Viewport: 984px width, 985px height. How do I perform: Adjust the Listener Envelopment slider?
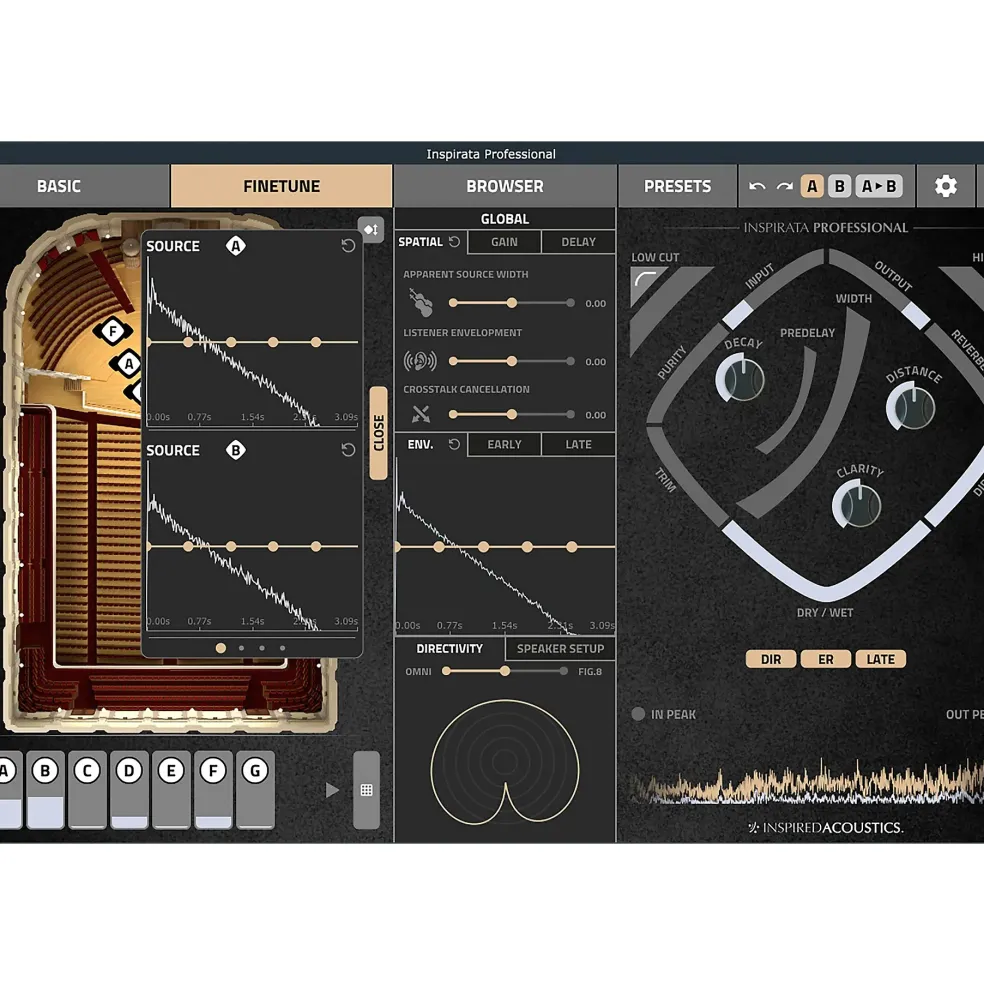511,361
